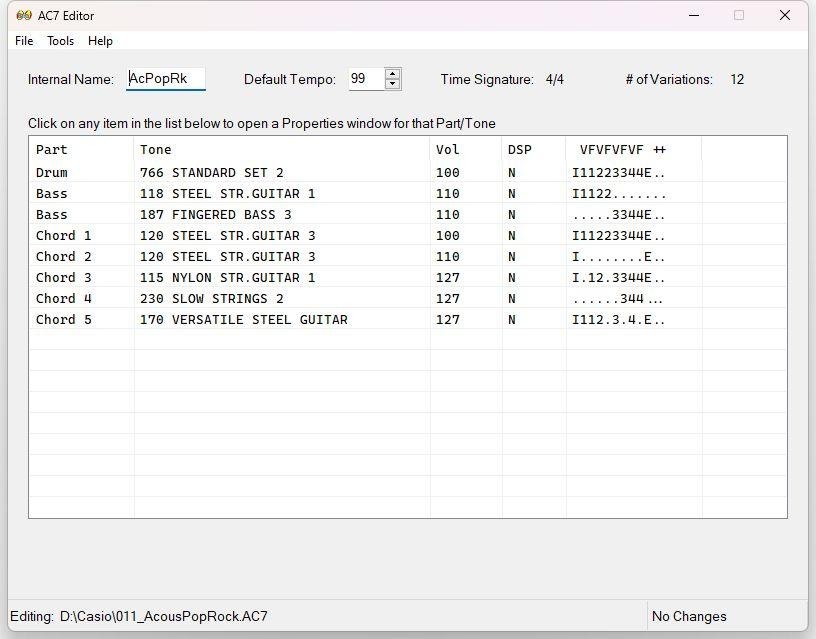Image resolution: width=816 pixels, height=639 pixels.
Task: Select the Drum part row
Action: coord(407,172)
